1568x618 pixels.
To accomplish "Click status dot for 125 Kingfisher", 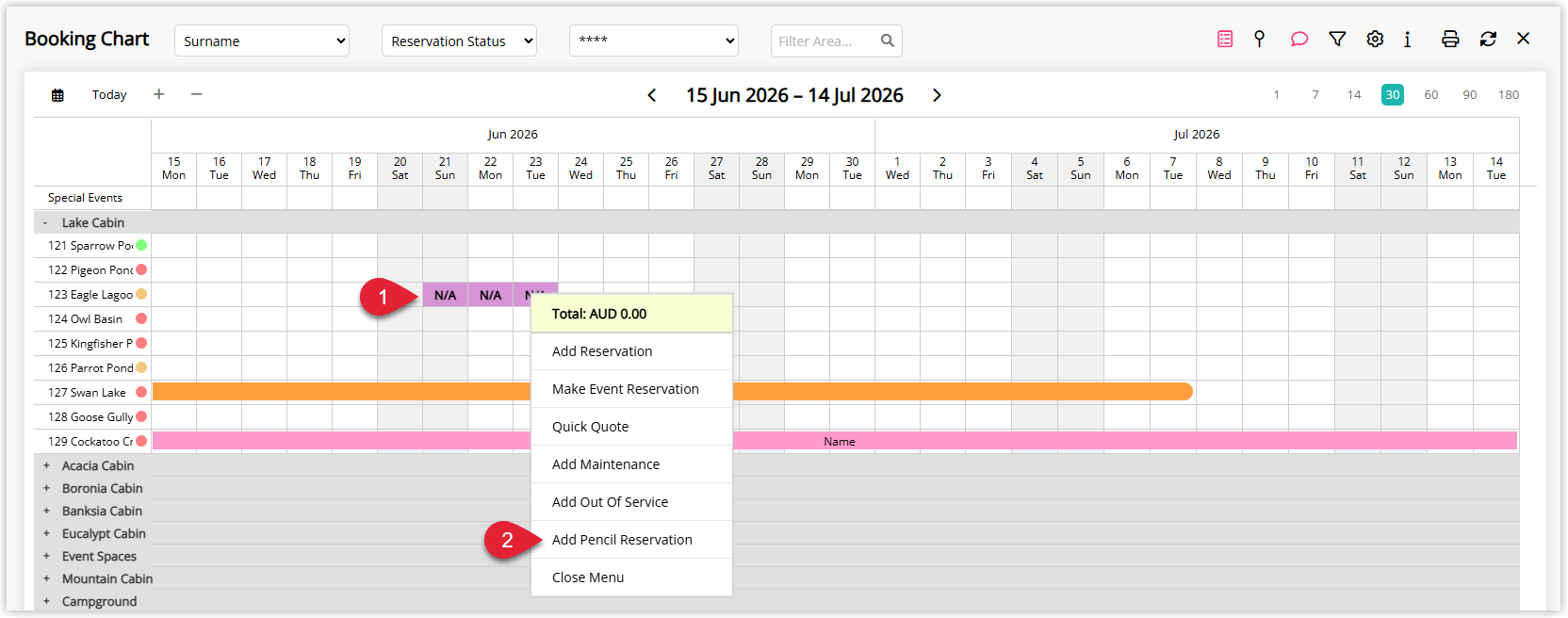I will click(141, 343).
